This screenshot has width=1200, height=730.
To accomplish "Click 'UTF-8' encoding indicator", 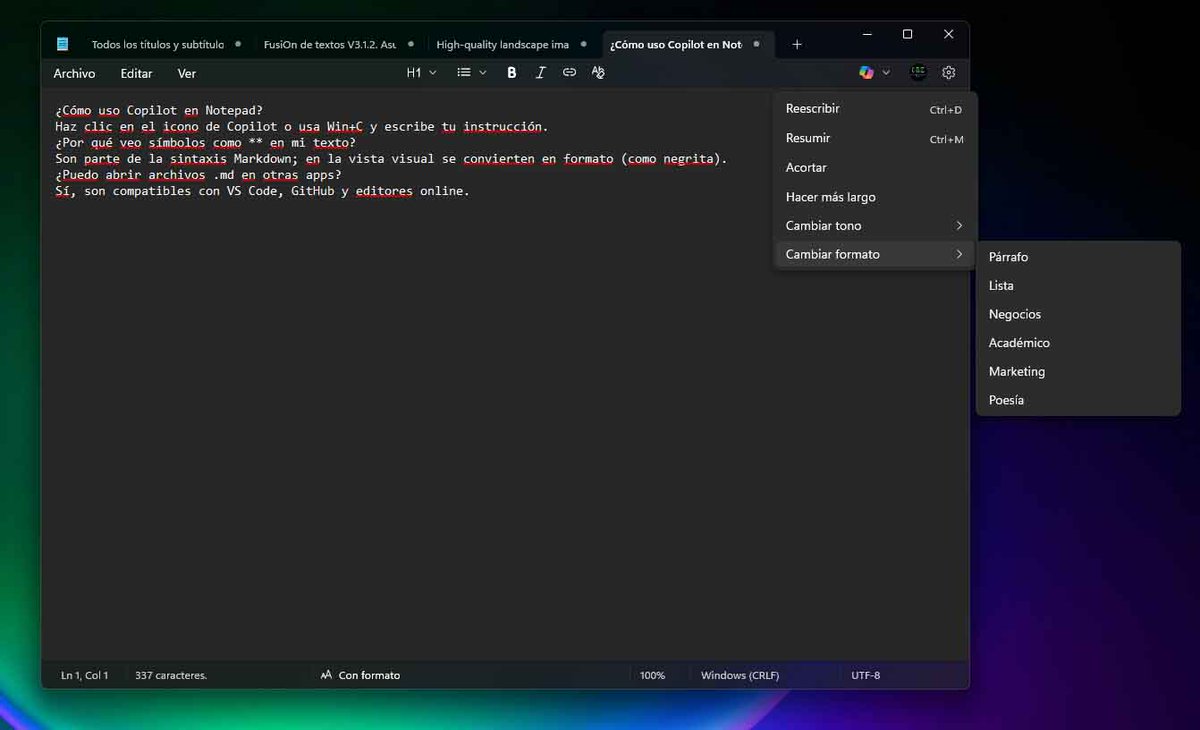I will pyautogui.click(x=866, y=675).
